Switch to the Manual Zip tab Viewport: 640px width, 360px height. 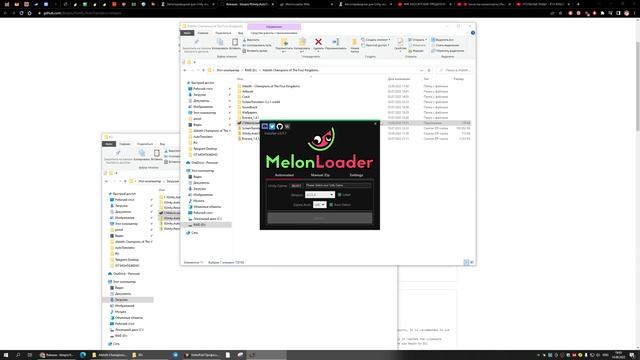click(x=320, y=175)
